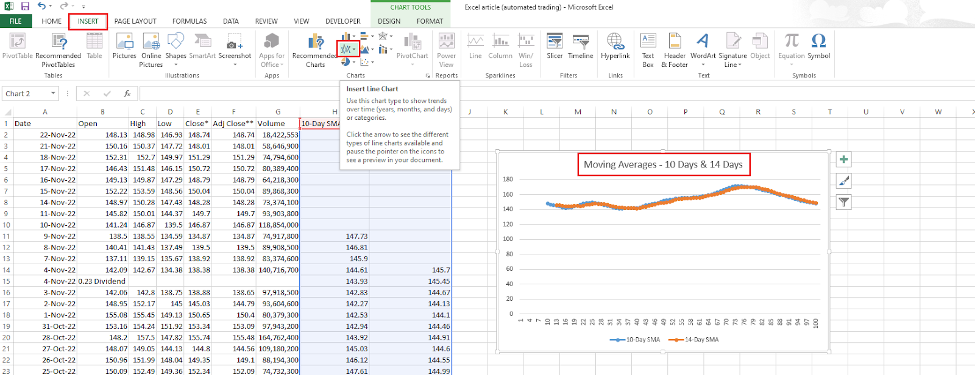Click the Timeline filter button

point(581,47)
